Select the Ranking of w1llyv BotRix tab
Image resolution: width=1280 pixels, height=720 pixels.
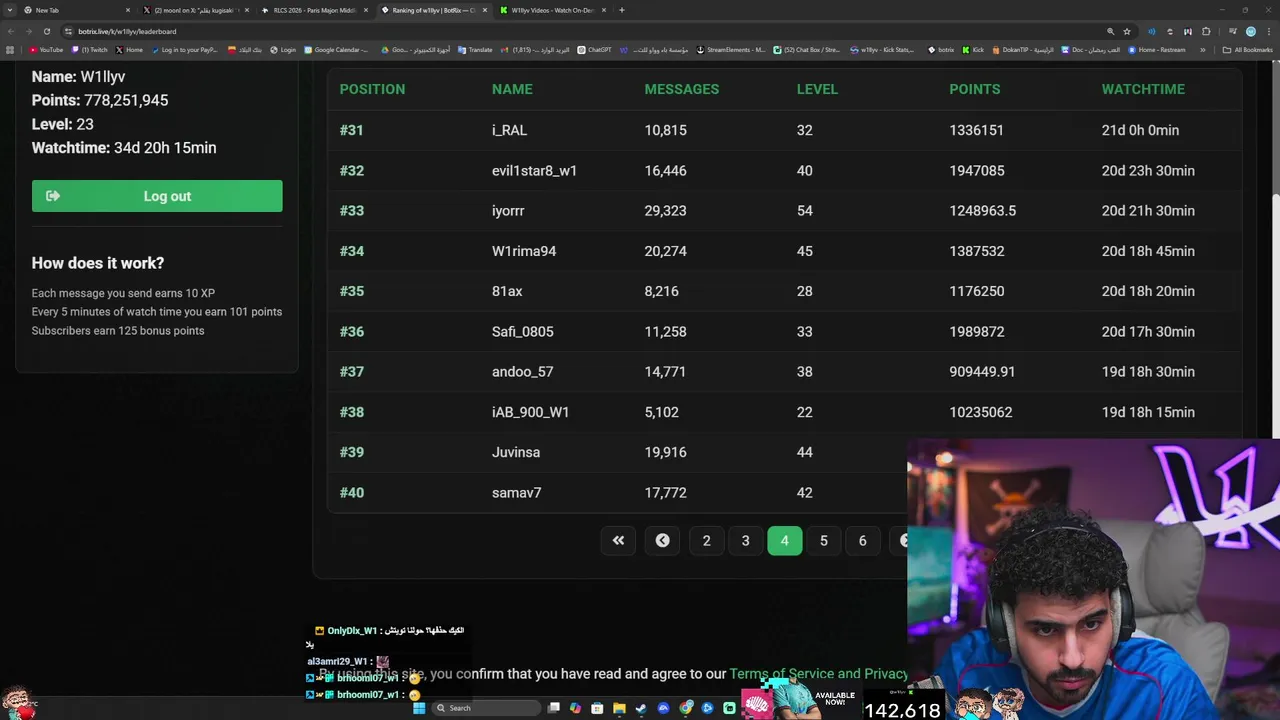tap(434, 10)
